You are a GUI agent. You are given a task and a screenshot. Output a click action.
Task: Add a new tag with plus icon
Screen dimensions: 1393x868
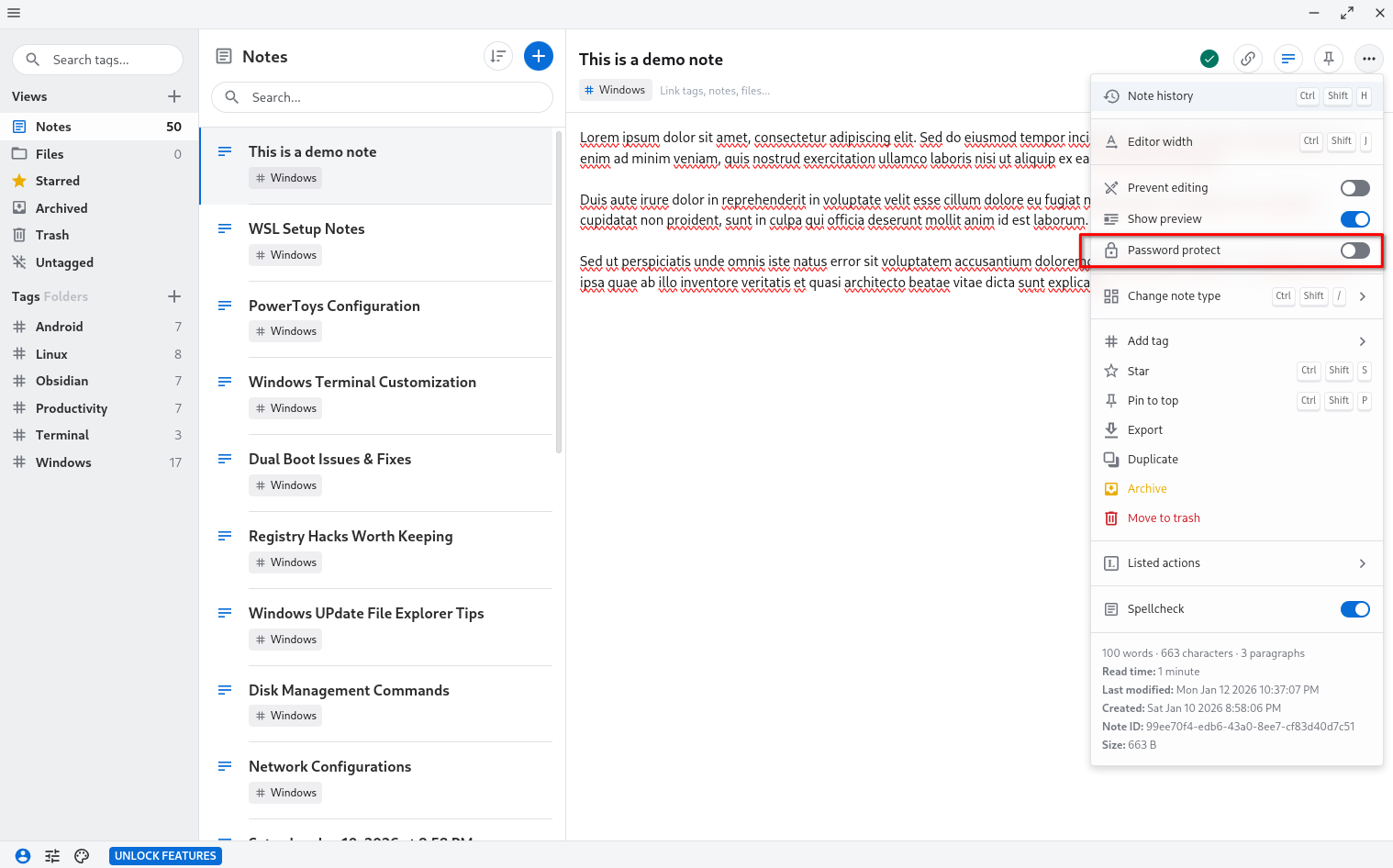174,296
